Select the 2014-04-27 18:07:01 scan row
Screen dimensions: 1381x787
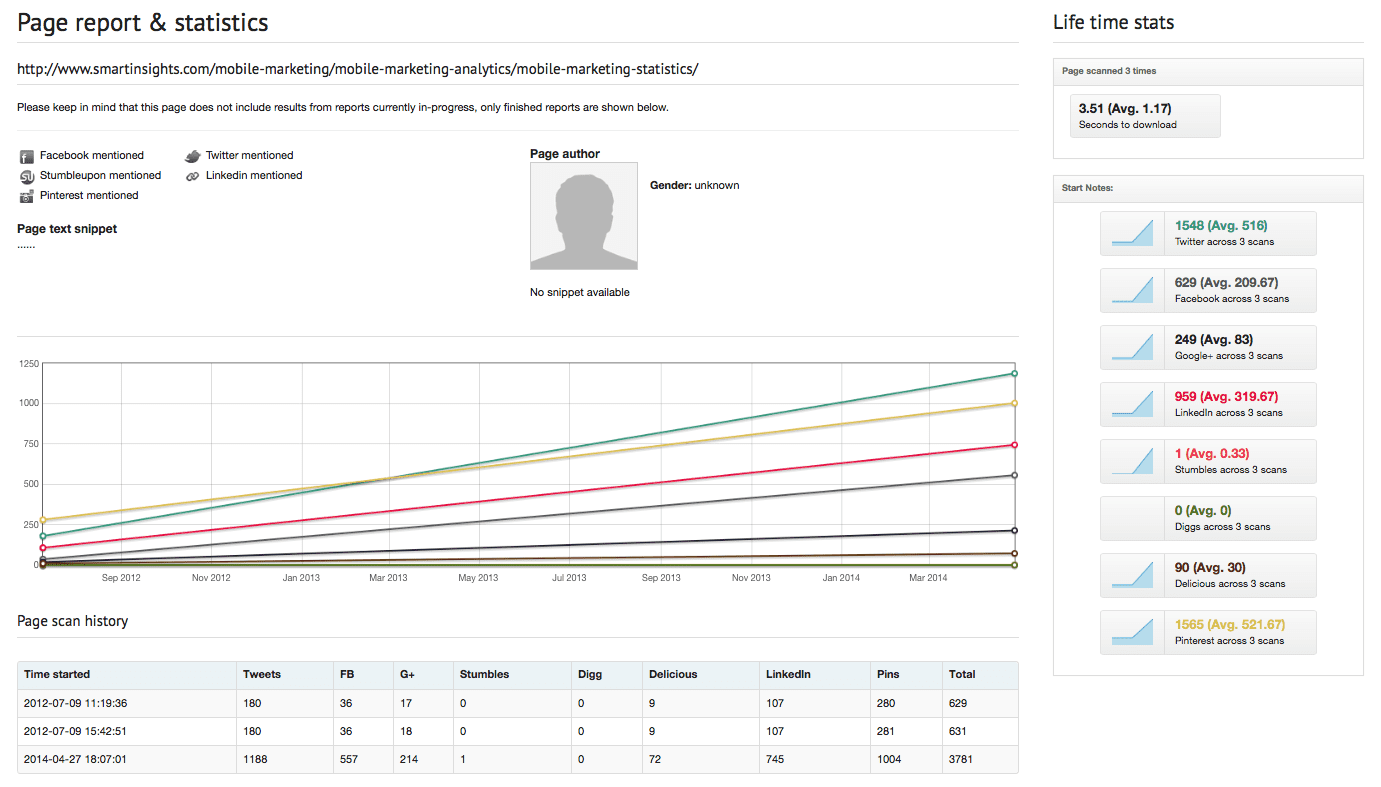click(x=518, y=759)
